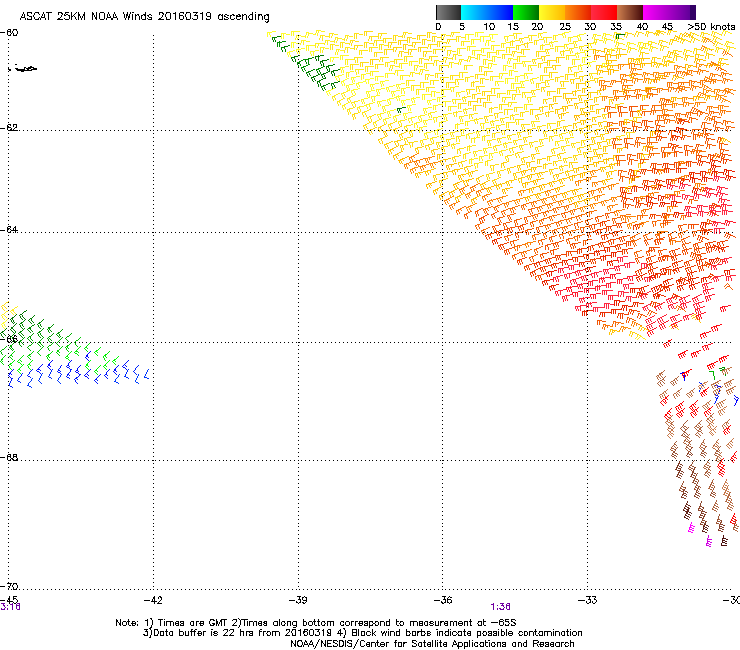Image resolution: width=740 pixels, height=650 pixels.
Task: Click the '15' label under the color bar
Action: coord(513,27)
